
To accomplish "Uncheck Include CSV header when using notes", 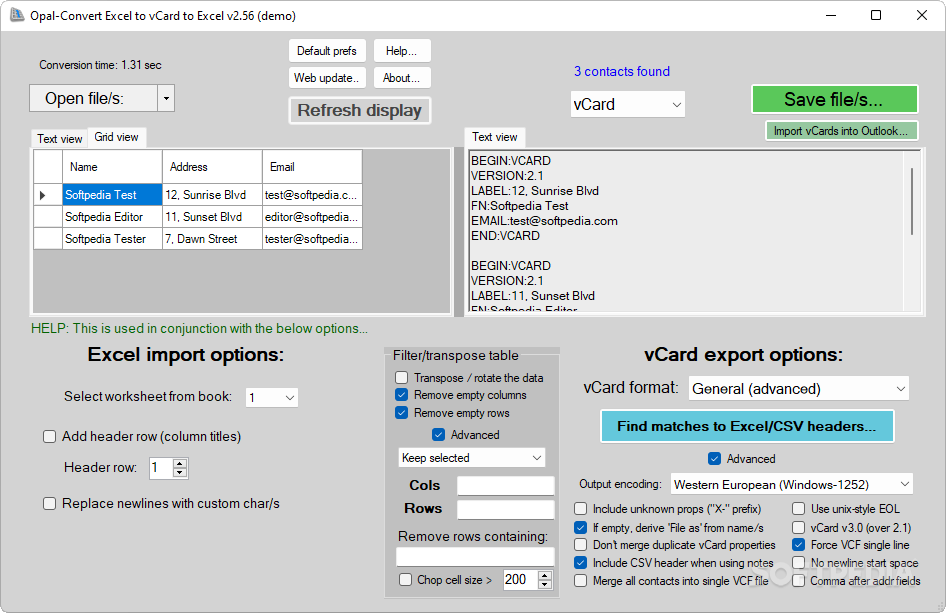I will coord(580,562).
